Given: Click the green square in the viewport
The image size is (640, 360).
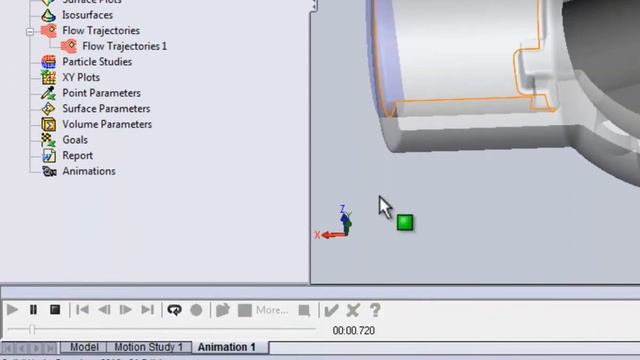Looking at the screenshot, I should click(405, 222).
